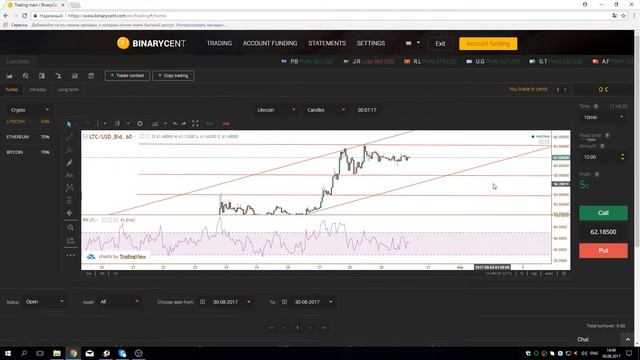Image resolution: width=640 pixels, height=360 pixels.
Task: Click the Trader contest button
Action: [127, 76]
